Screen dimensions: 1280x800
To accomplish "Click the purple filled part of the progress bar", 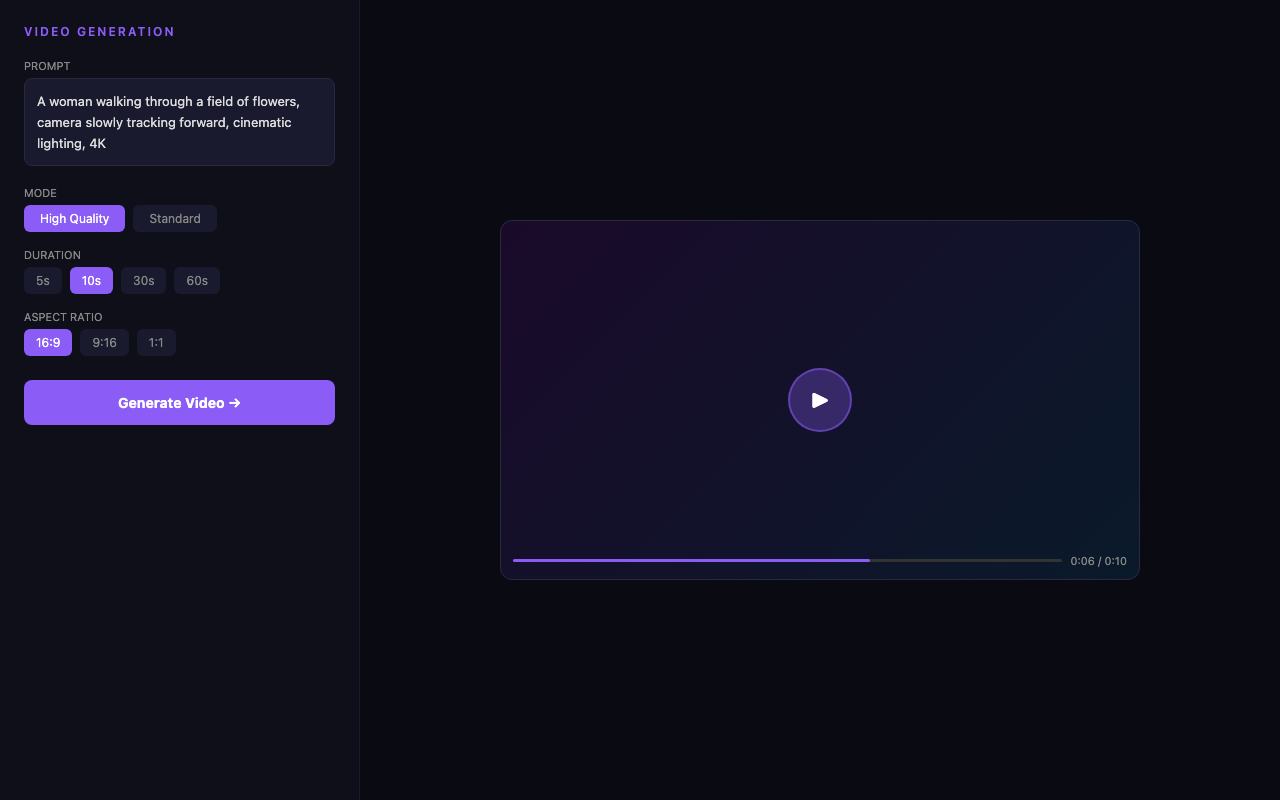I will pyautogui.click(x=690, y=561).
